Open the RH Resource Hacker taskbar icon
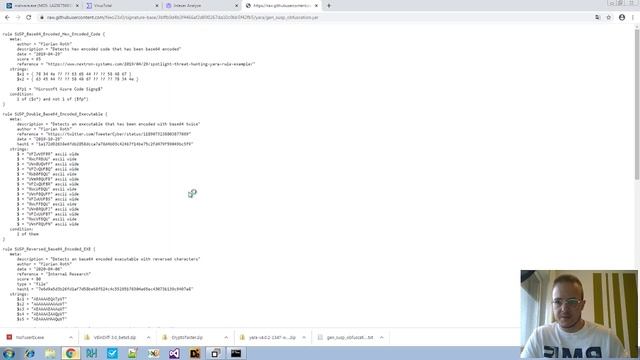This screenshot has height=360, width=640. 91,353
